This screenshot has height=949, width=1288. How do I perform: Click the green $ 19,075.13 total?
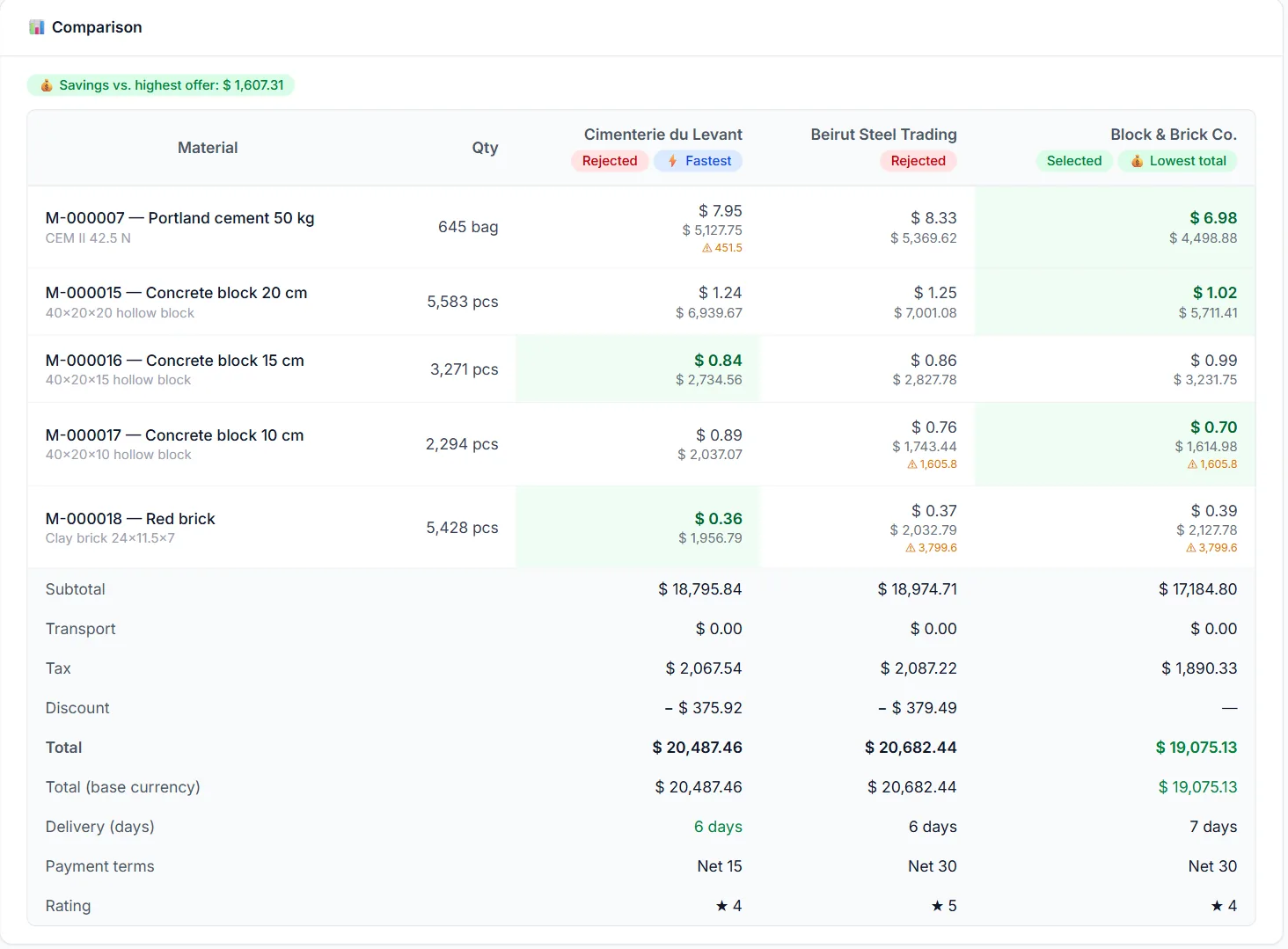[x=1196, y=748]
